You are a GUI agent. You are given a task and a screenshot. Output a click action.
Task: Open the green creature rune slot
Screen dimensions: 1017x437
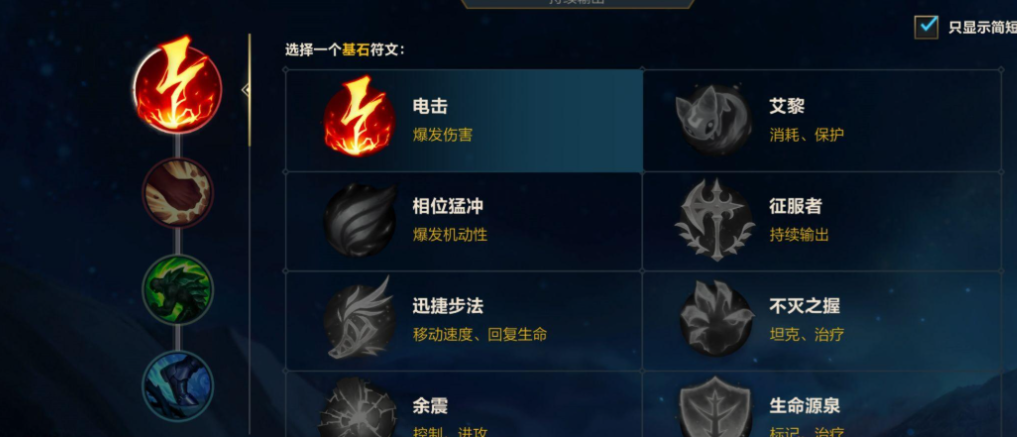(177, 289)
